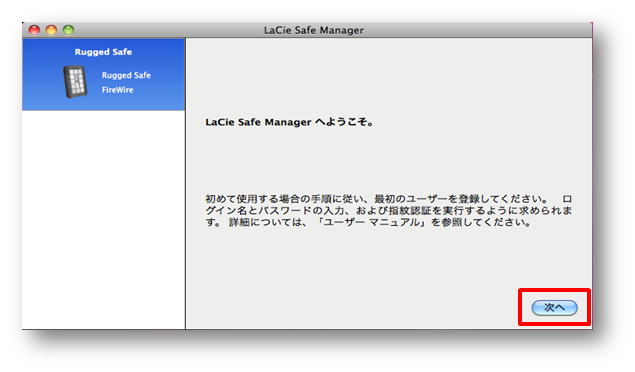The height and width of the screenshot is (372, 635).
Task: Minimize window with the yellow button
Action: pyautogui.click(x=51, y=30)
